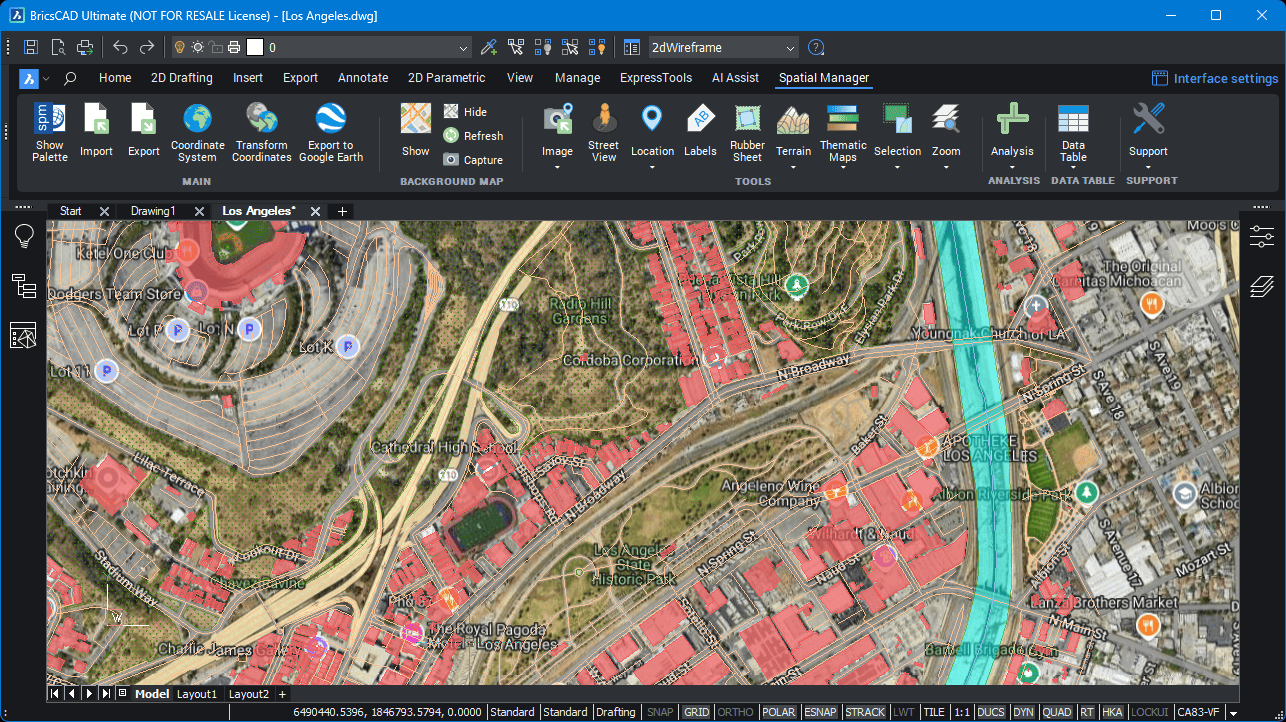This screenshot has height=722, width=1286.
Task: Toggle POLAR tracking in status bar
Action: click(779, 712)
